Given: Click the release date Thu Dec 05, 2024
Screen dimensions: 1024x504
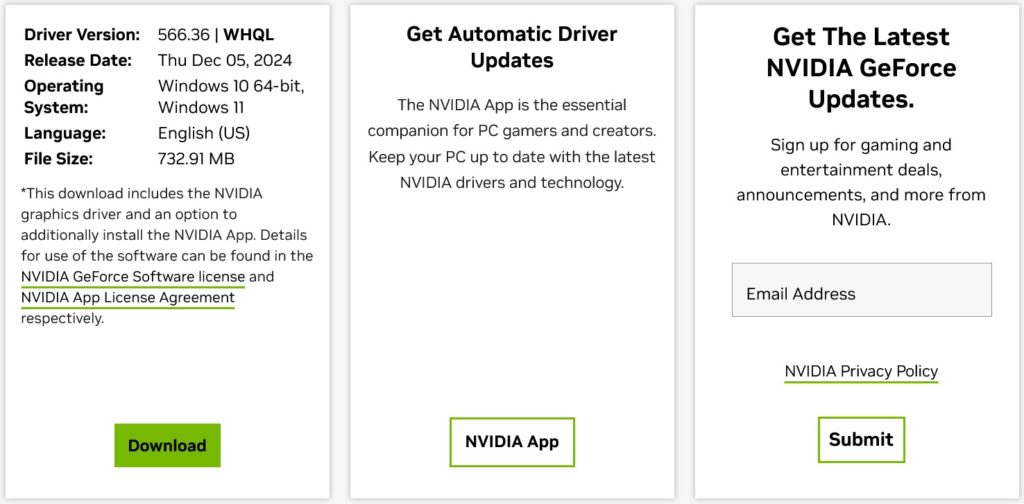Looking at the screenshot, I should click(x=225, y=61).
